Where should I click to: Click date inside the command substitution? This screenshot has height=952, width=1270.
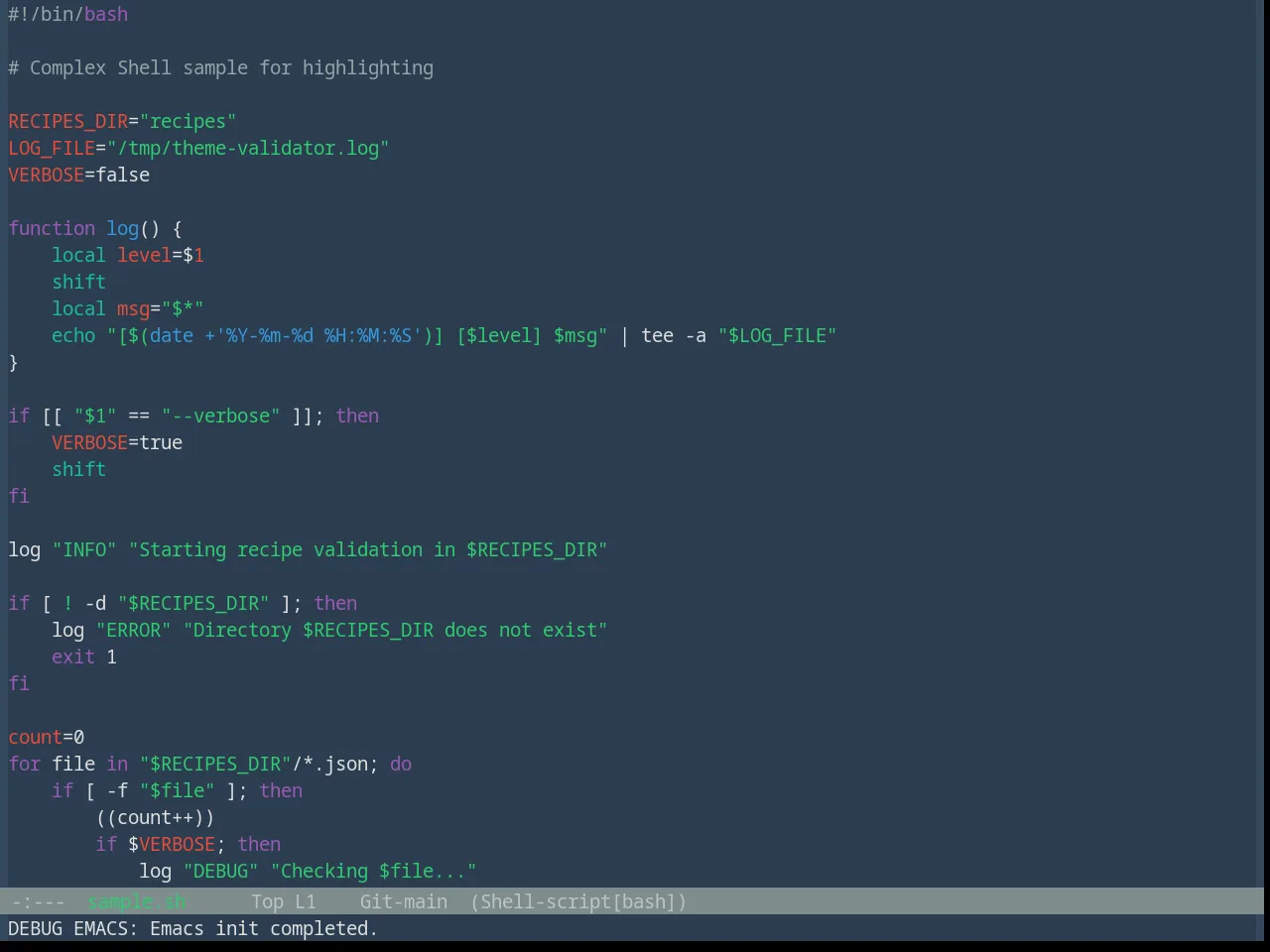[x=172, y=335]
